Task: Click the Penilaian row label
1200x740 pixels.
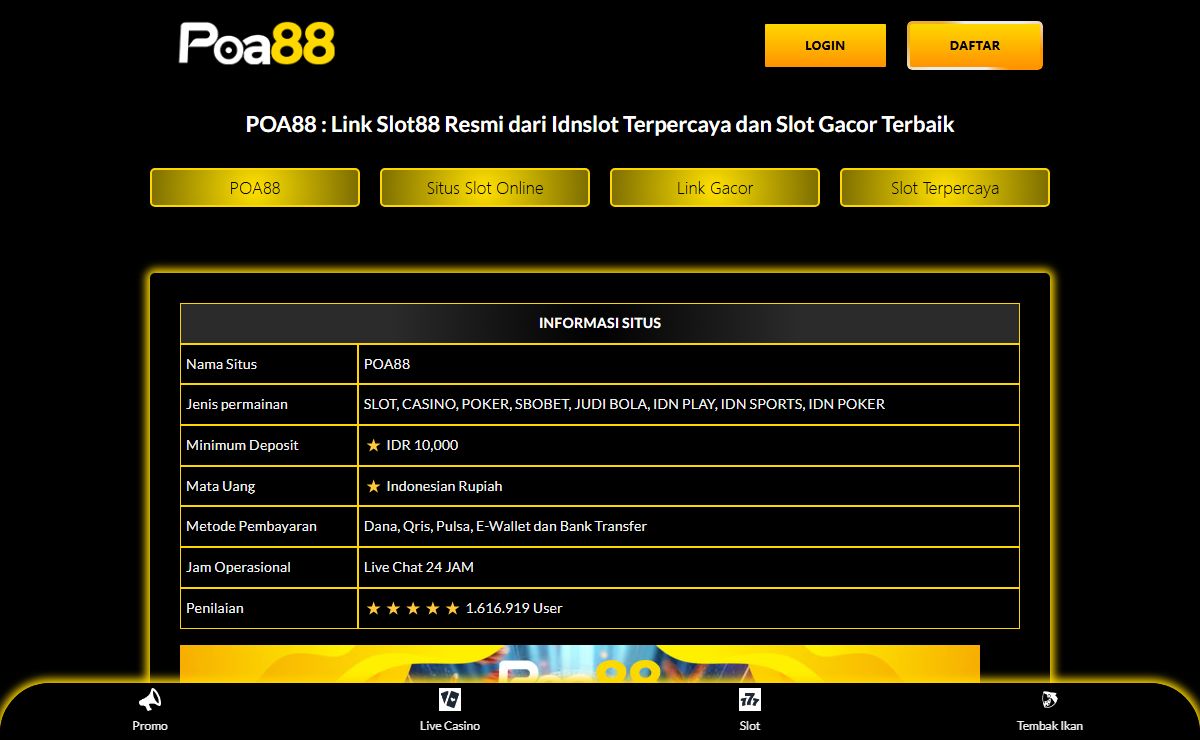Action: click(215, 608)
